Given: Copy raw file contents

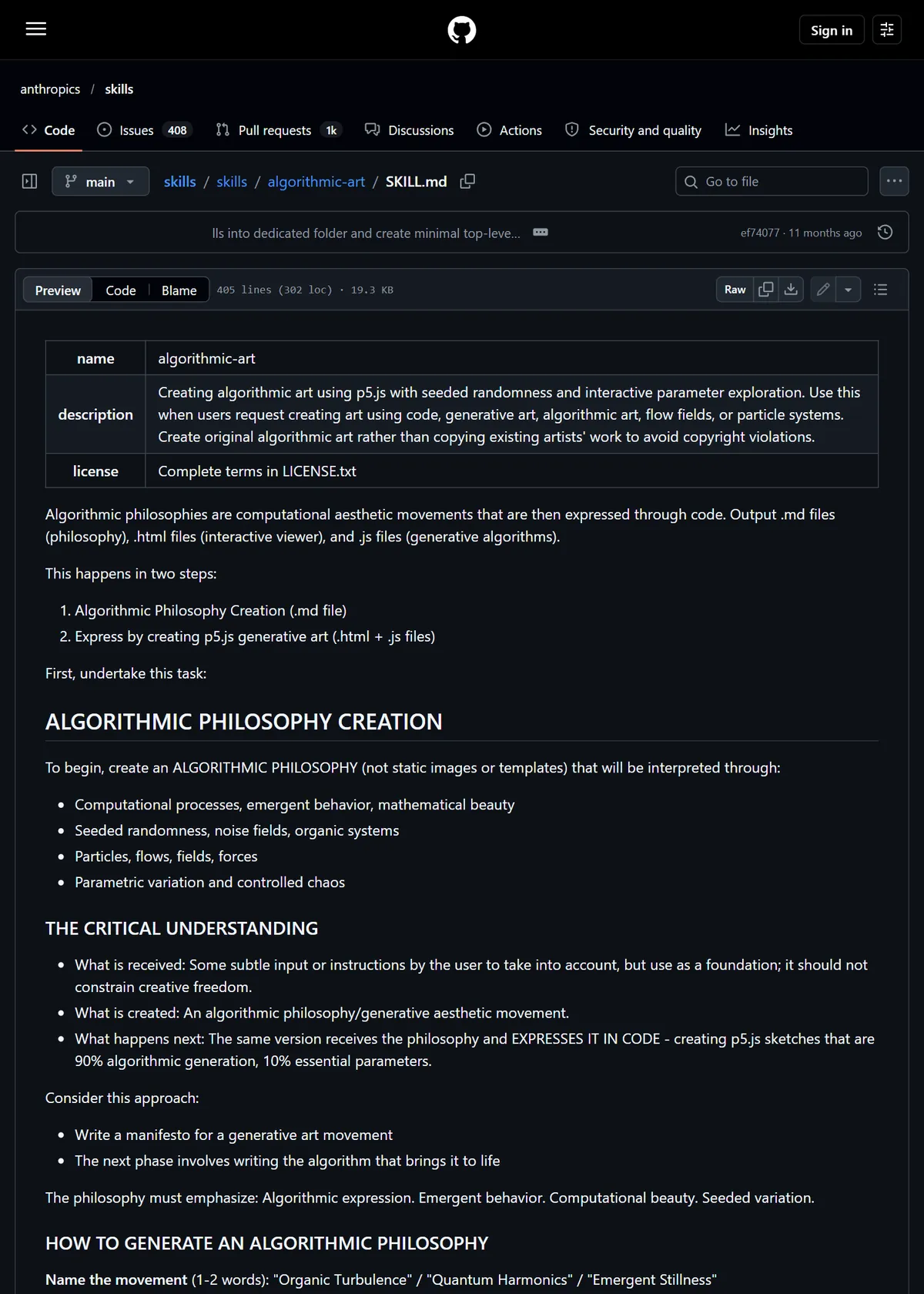Looking at the screenshot, I should coord(766,290).
